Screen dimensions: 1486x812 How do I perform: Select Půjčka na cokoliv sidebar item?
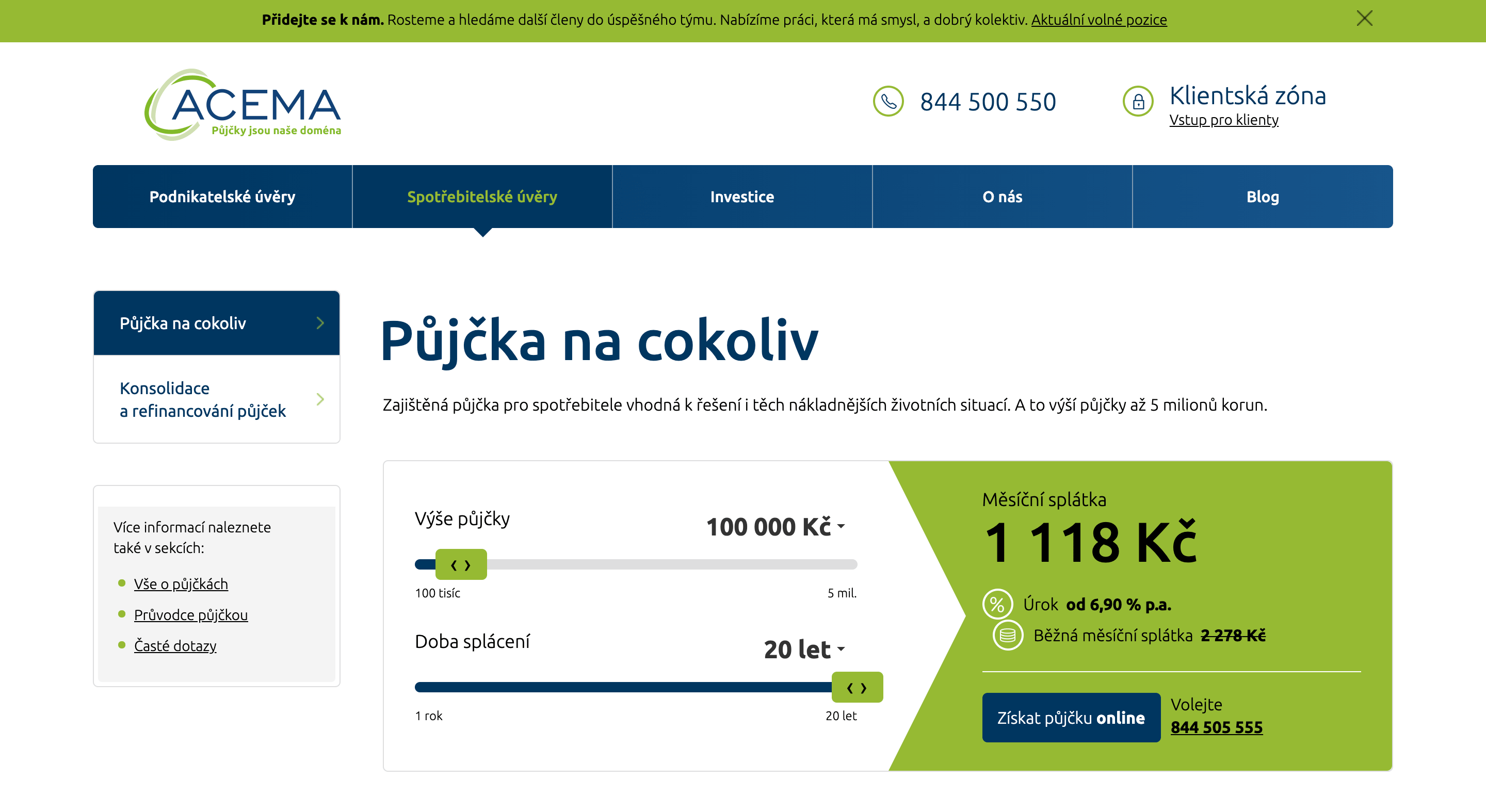coord(216,323)
